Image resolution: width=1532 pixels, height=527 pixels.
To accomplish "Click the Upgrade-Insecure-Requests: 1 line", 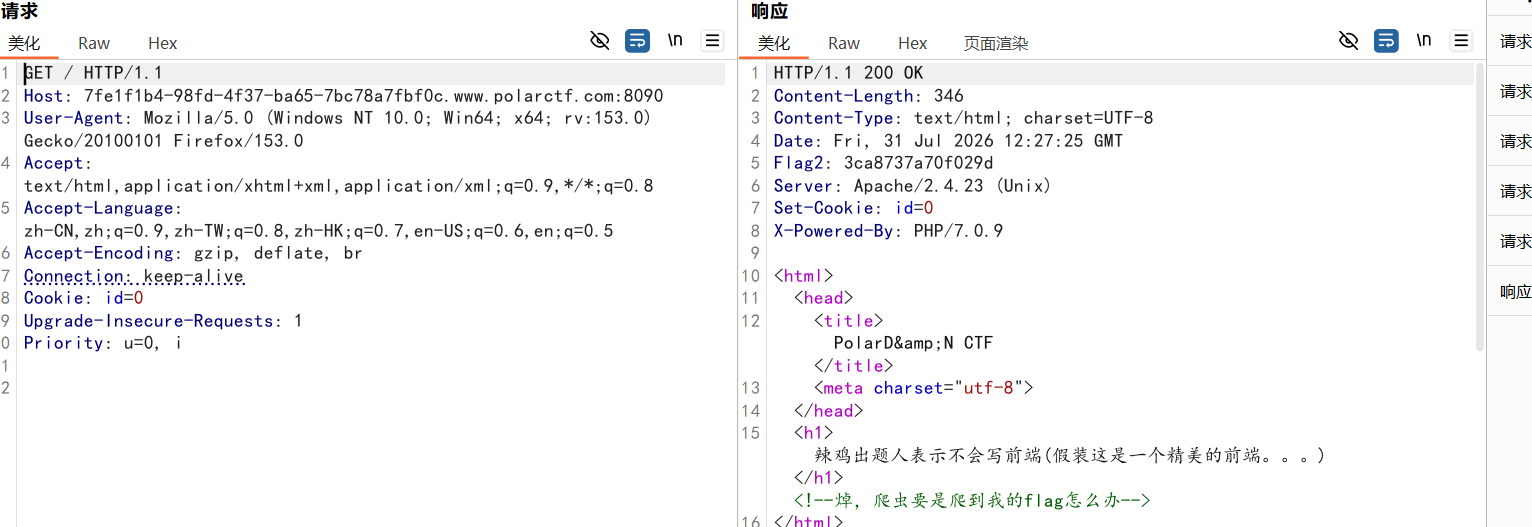I will [163, 321].
